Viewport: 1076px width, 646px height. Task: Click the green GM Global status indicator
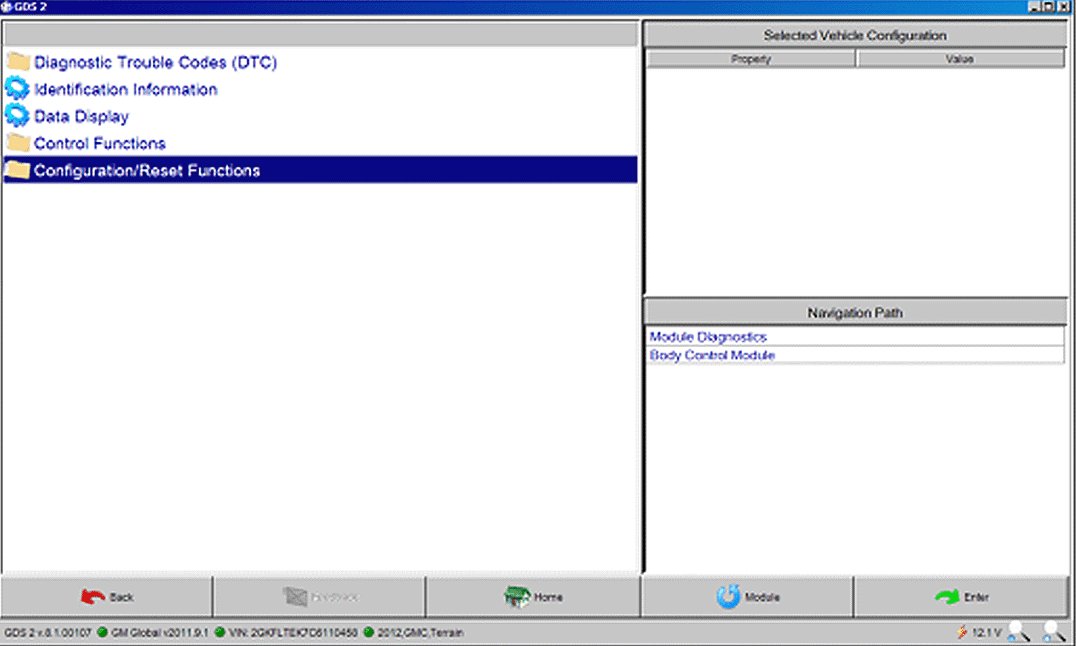pos(101,632)
